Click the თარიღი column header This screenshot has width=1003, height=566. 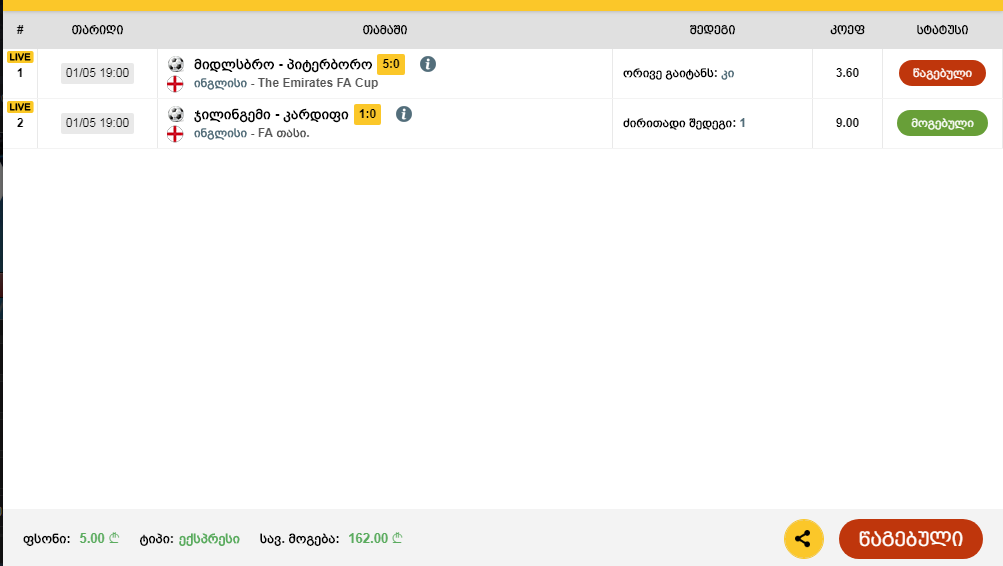(97, 29)
